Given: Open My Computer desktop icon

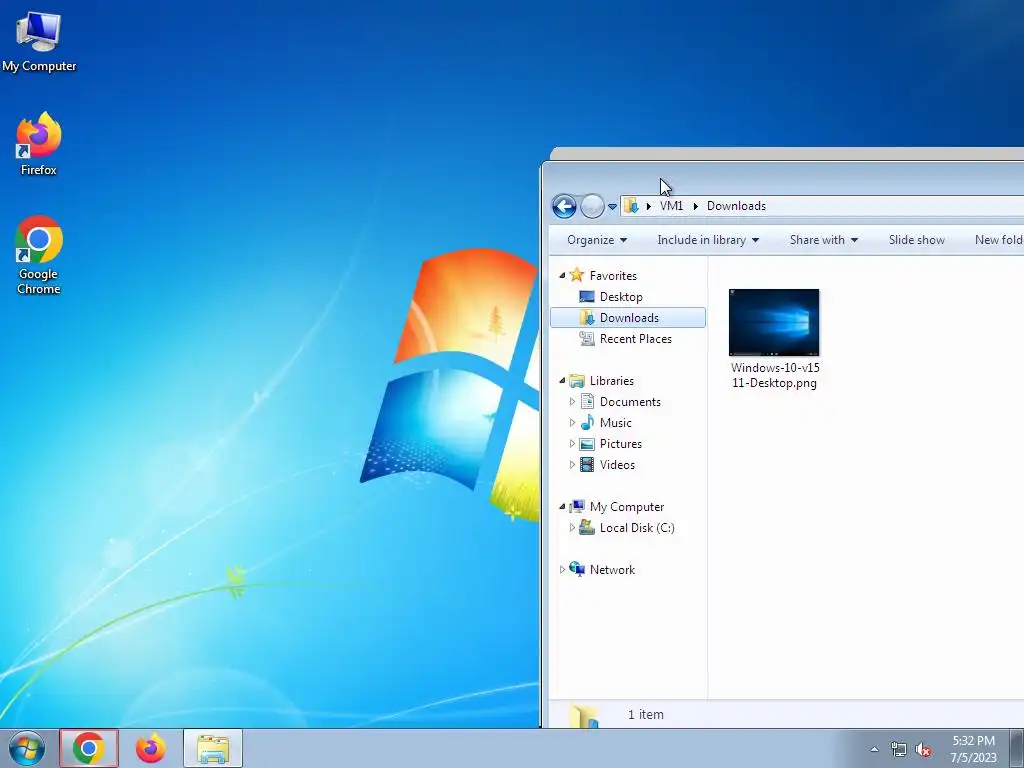Looking at the screenshot, I should tap(39, 42).
